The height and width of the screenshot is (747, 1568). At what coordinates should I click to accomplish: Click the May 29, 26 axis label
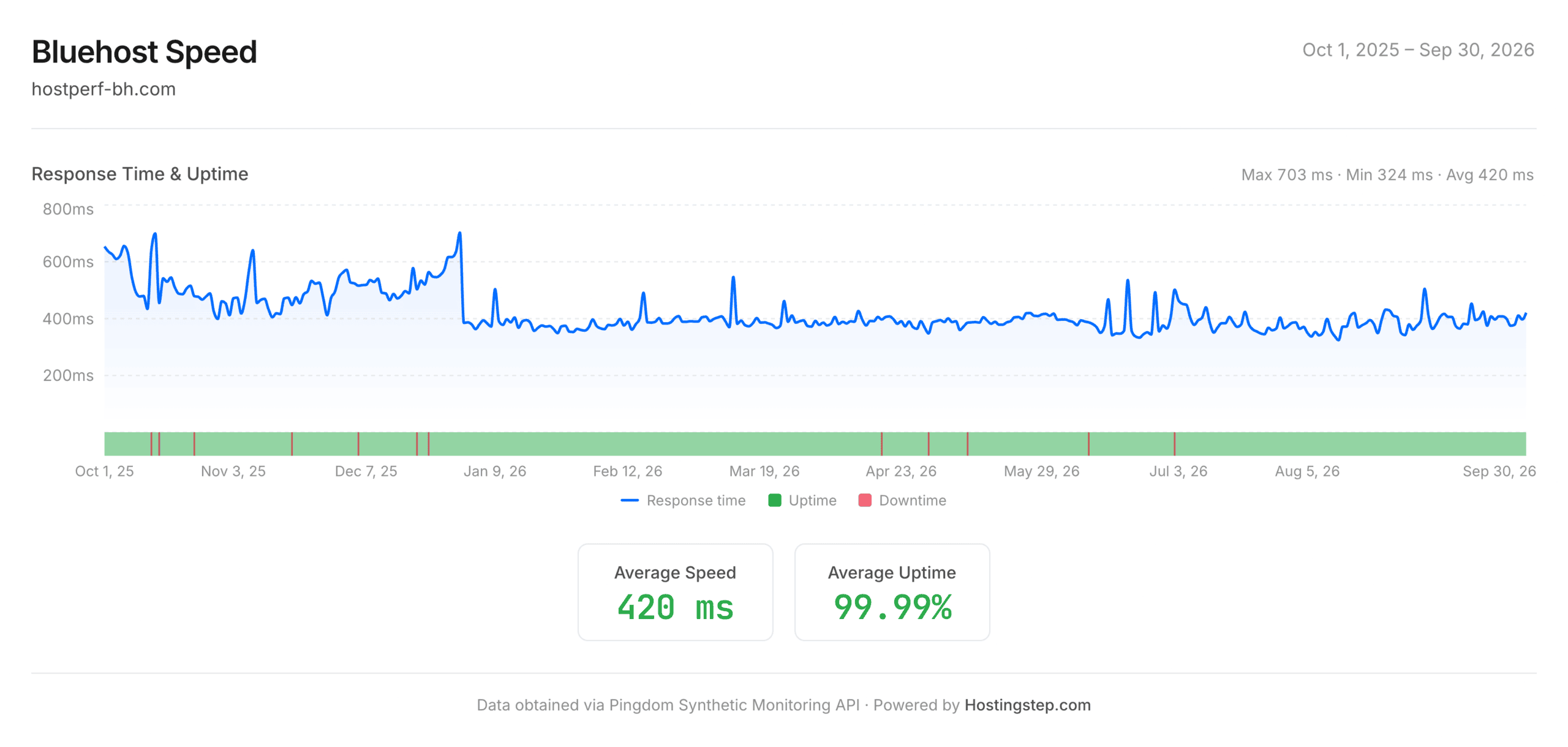1041,471
